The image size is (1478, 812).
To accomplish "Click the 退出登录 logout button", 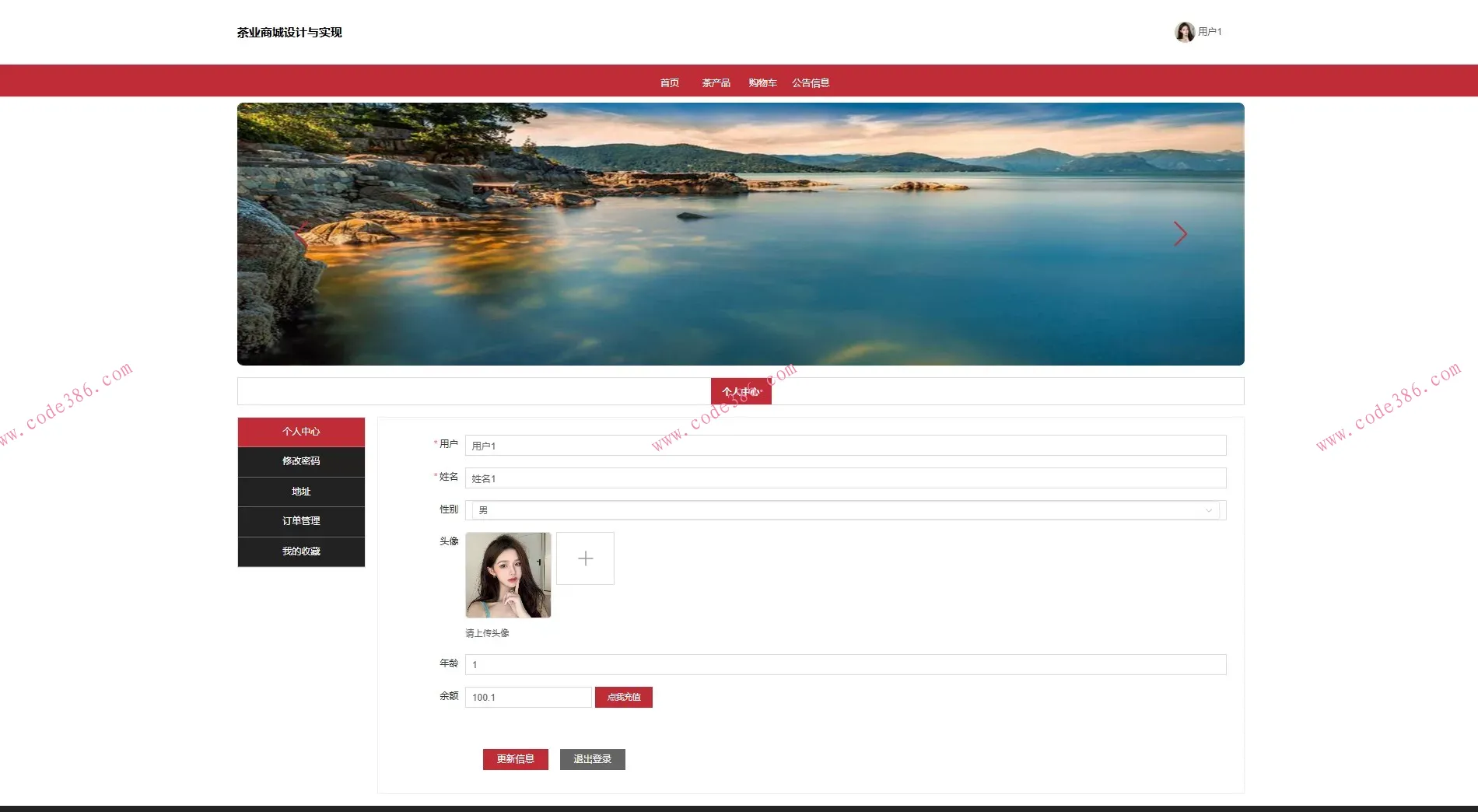I will coord(592,759).
